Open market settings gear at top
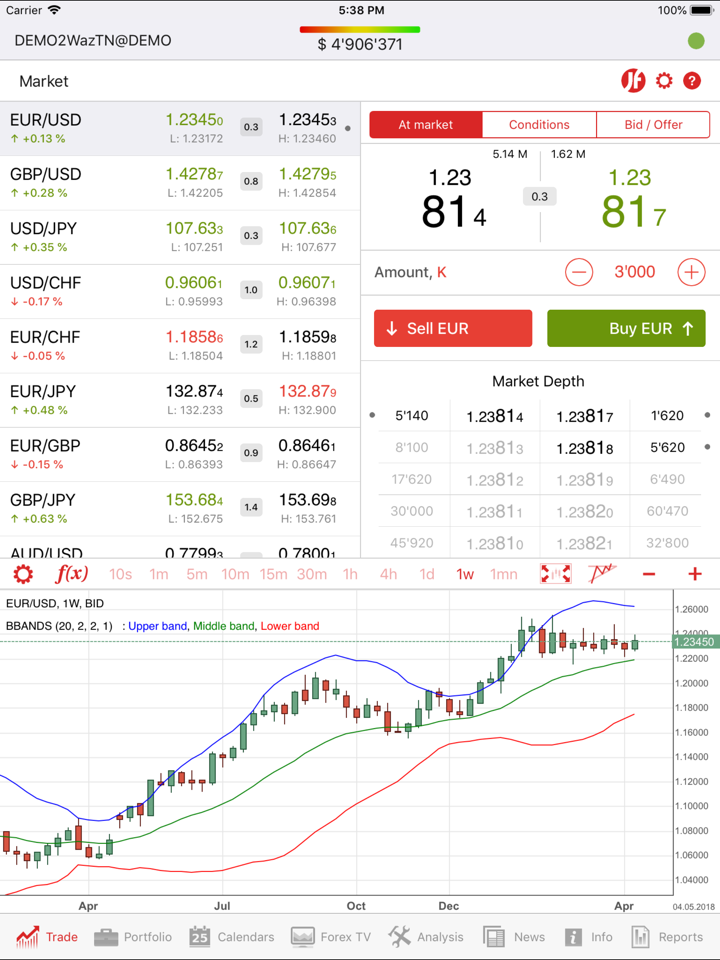Screen dimensions: 720x960 click(664, 81)
